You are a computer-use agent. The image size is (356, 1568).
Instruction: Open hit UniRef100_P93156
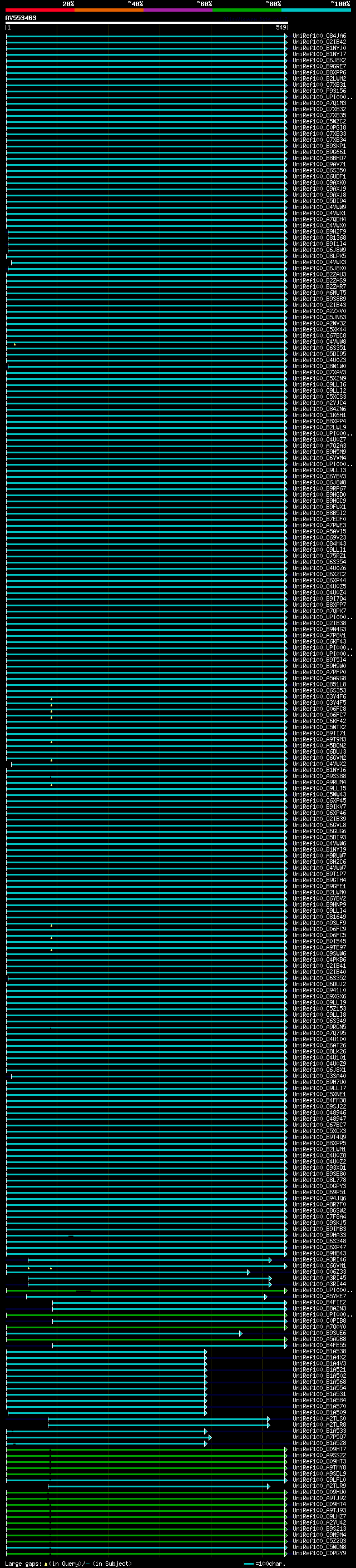(319, 91)
